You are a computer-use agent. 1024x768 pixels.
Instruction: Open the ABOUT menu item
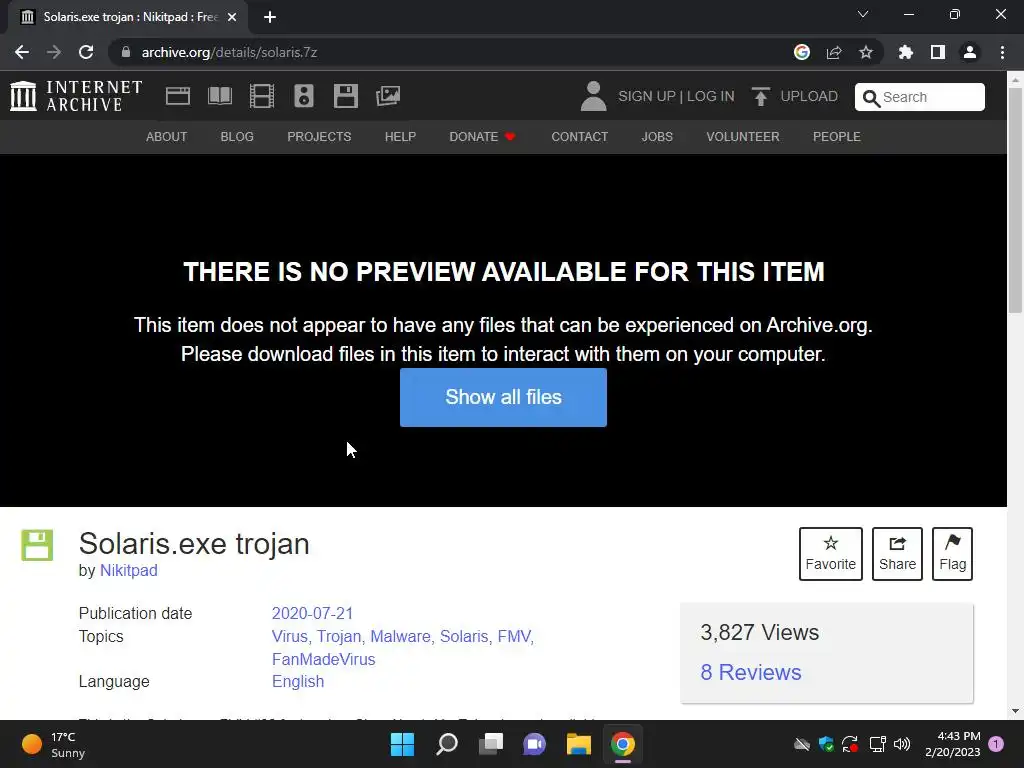167,136
